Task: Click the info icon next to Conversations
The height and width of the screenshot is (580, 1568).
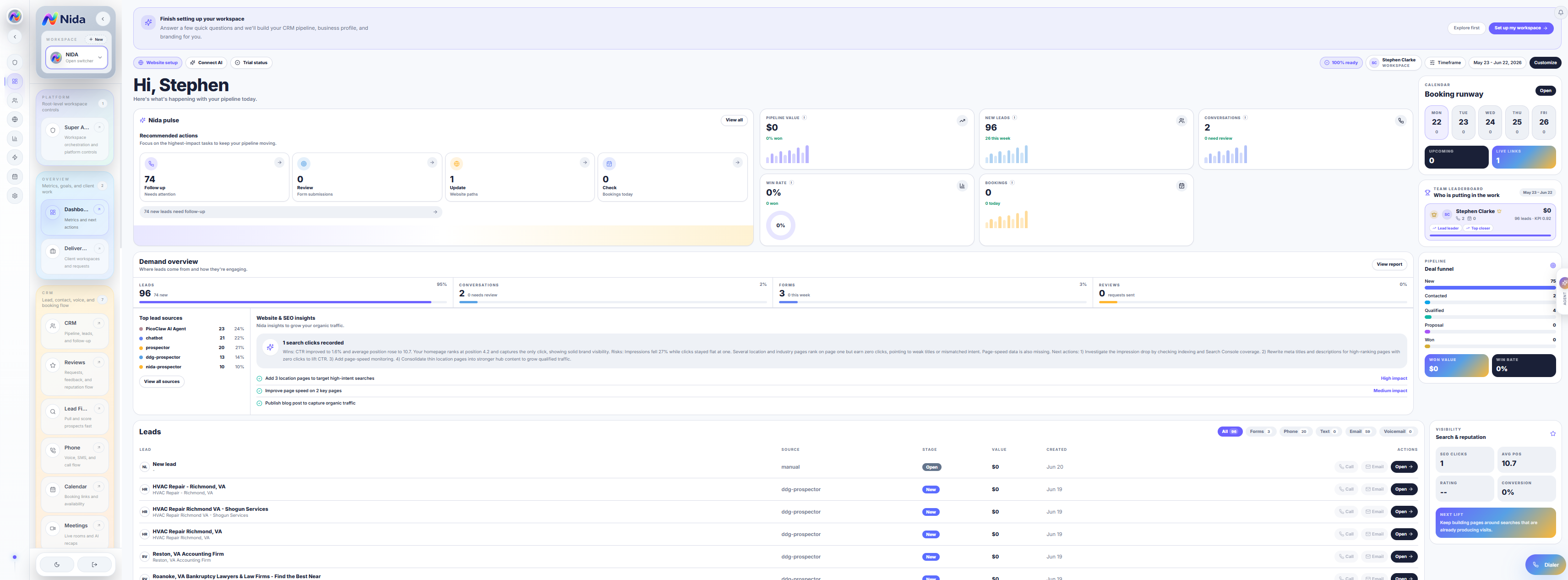Action: click(1245, 118)
